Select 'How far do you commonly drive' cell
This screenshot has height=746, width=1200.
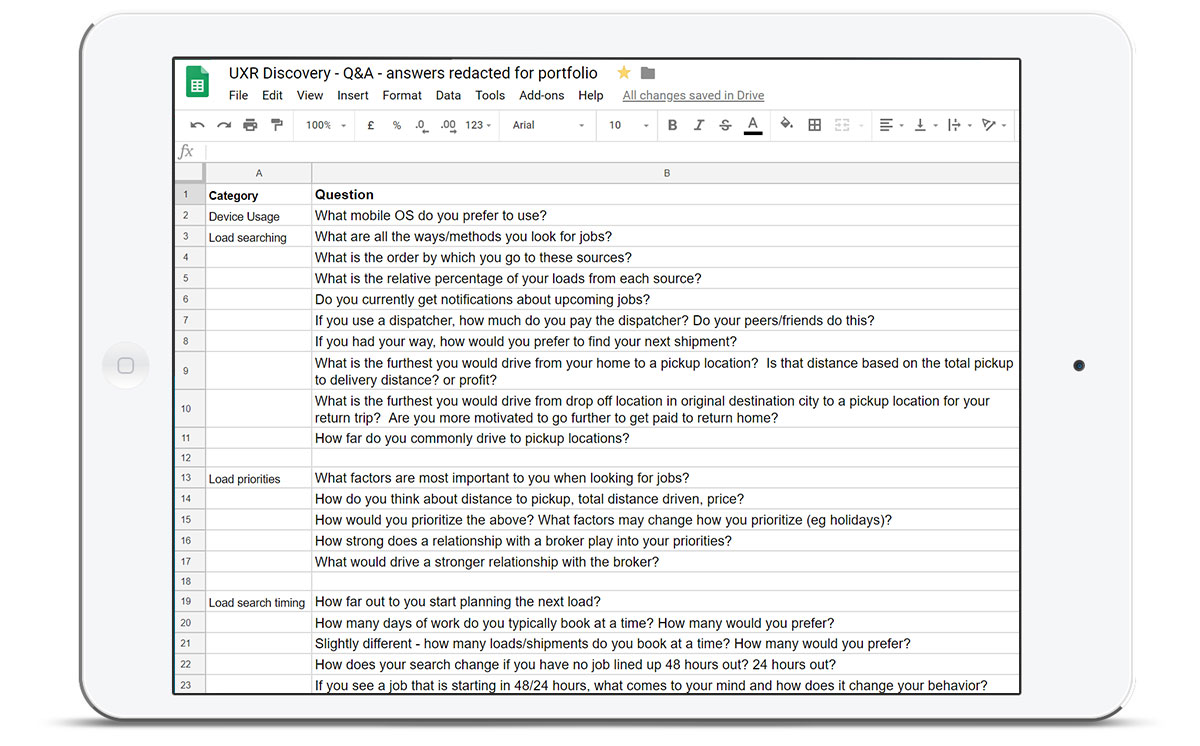(x=666, y=438)
